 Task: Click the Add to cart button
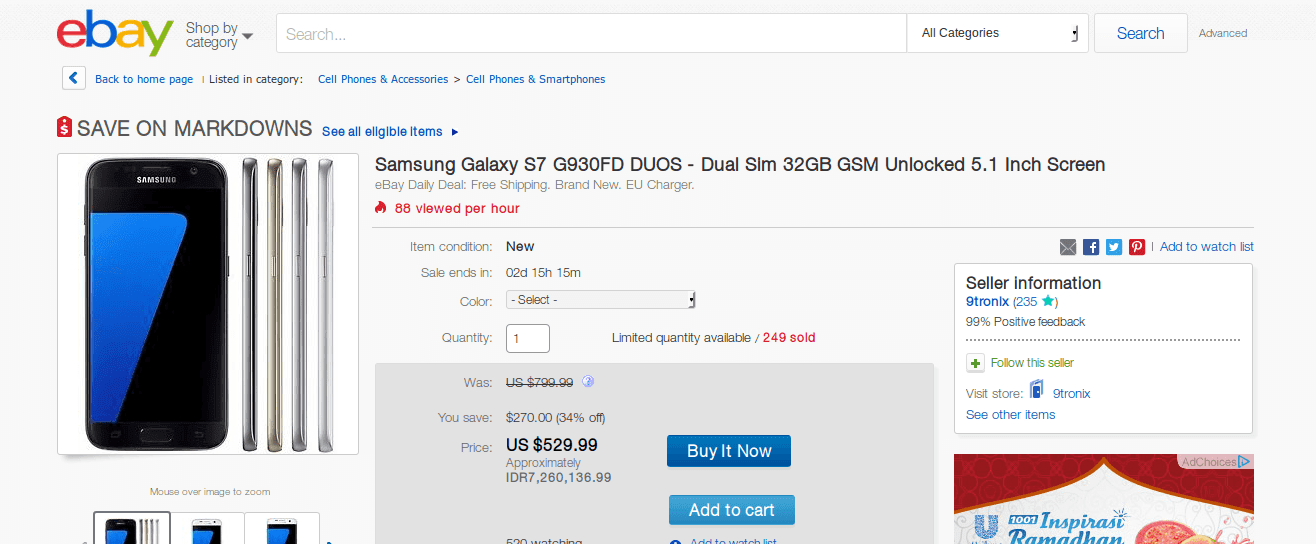(731, 510)
